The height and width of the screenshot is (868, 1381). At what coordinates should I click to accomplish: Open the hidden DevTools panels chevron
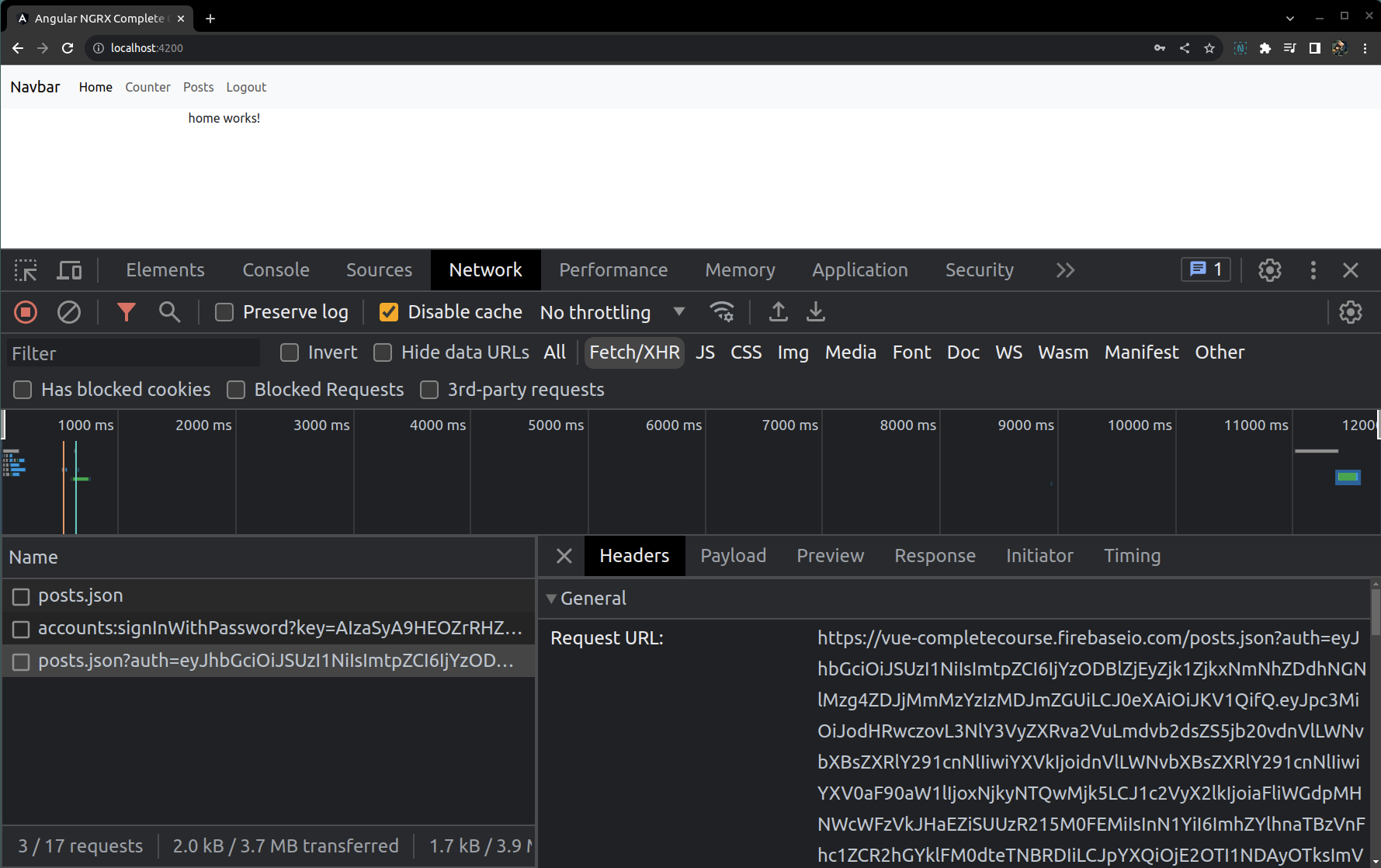click(x=1065, y=269)
